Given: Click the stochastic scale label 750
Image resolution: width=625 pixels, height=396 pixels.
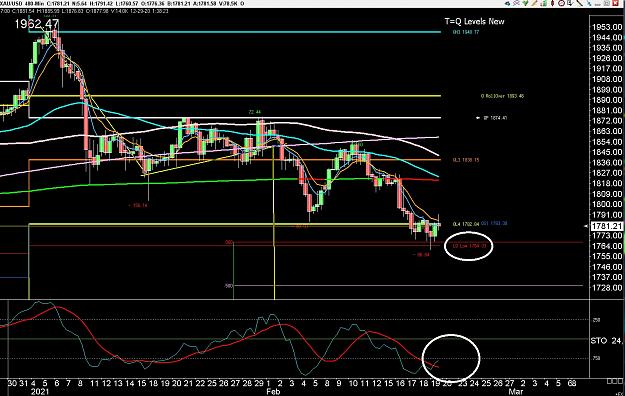Looking at the screenshot, I should pyautogui.click(x=596, y=358).
